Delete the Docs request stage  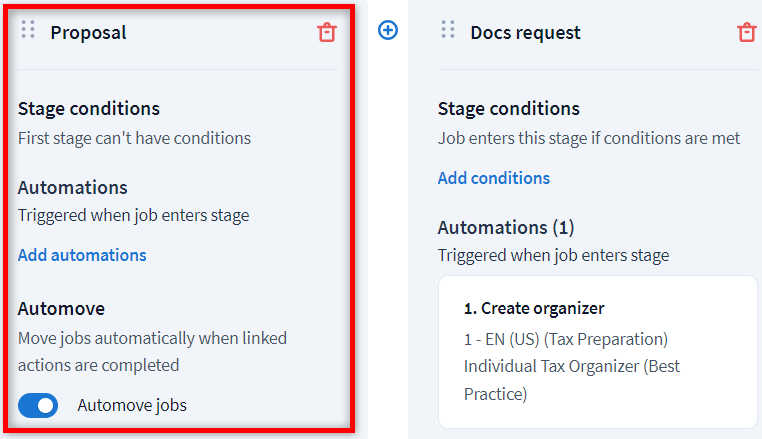[x=746, y=32]
